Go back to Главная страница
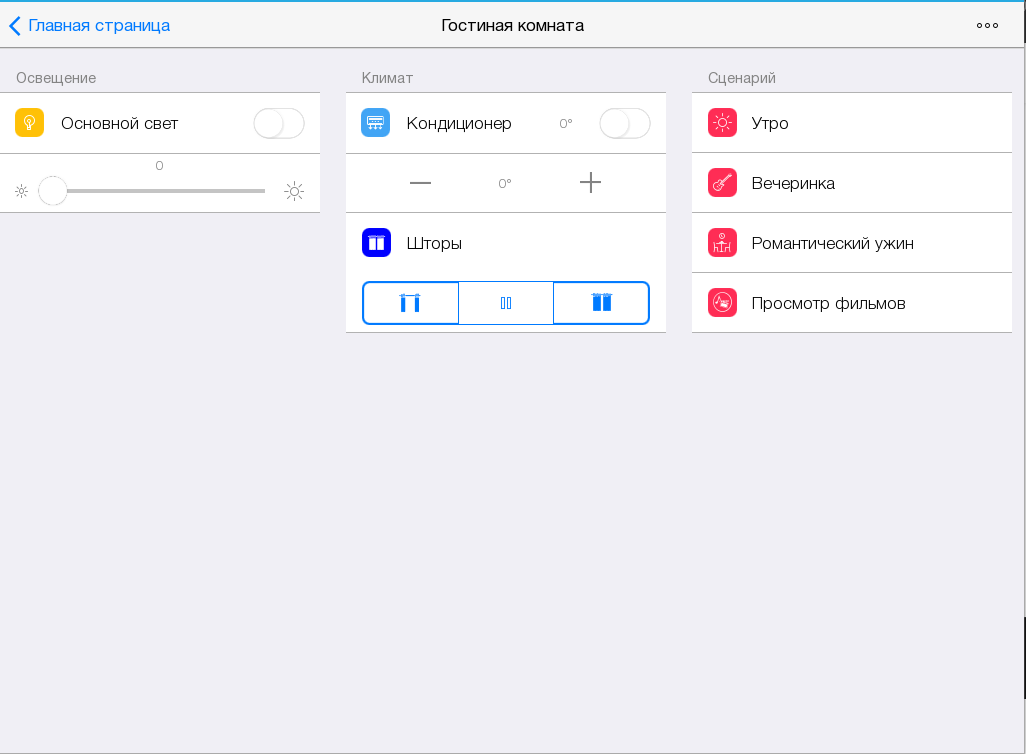 (89, 25)
